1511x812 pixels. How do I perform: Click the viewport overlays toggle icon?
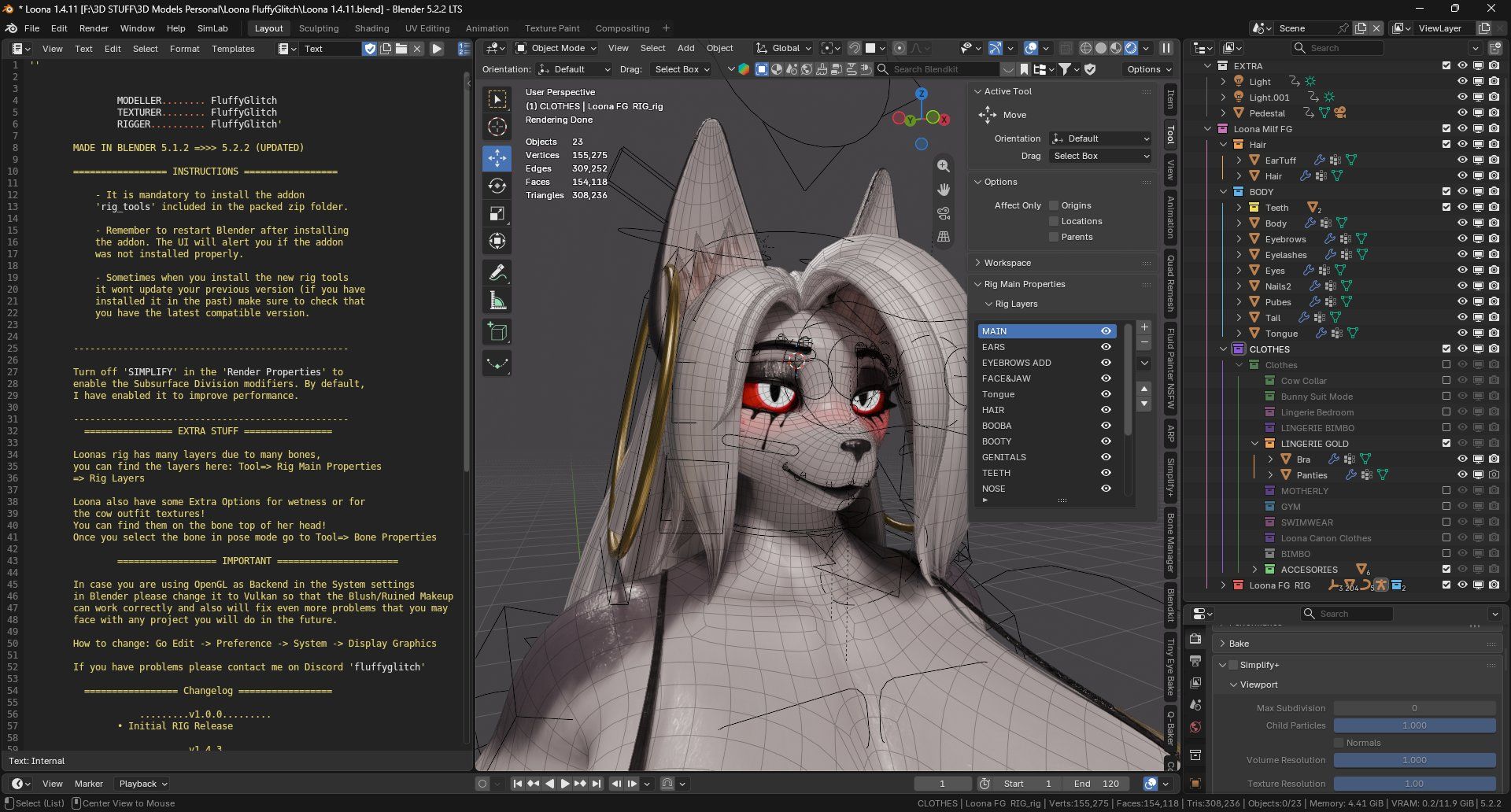tap(1031, 49)
